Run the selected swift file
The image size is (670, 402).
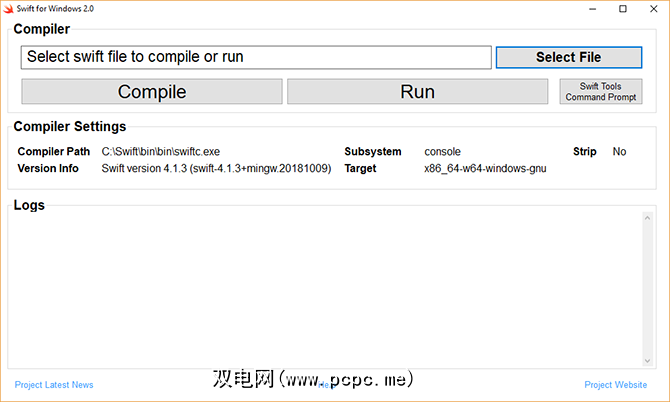pyautogui.click(x=417, y=91)
